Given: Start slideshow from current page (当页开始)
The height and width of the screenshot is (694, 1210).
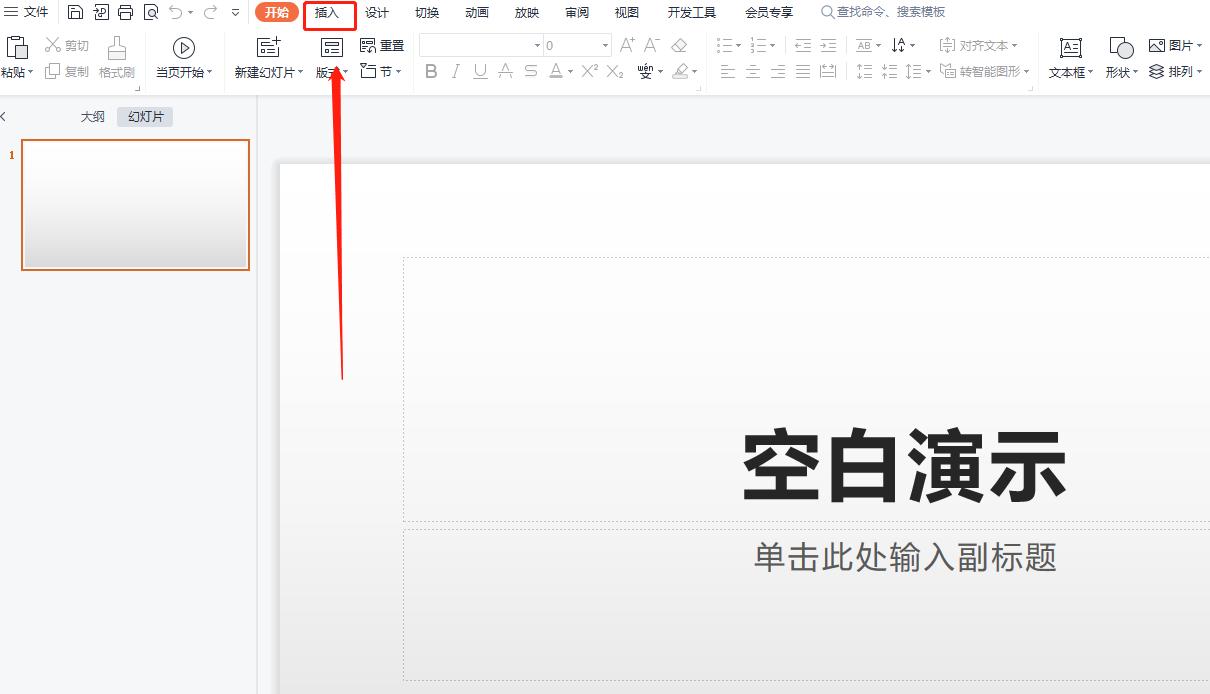Looking at the screenshot, I should [x=183, y=55].
